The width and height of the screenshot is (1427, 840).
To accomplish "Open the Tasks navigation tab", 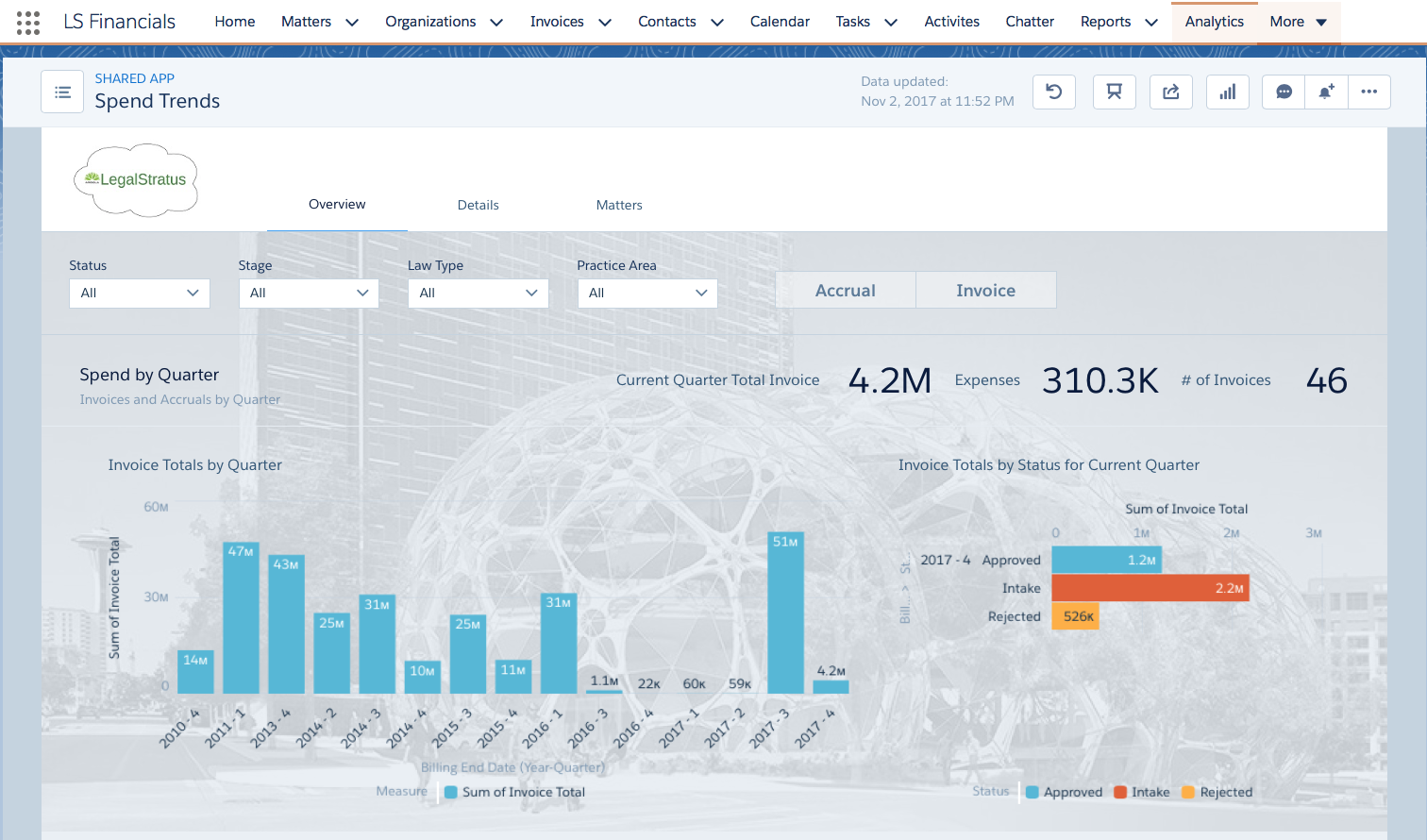I will pos(853,22).
